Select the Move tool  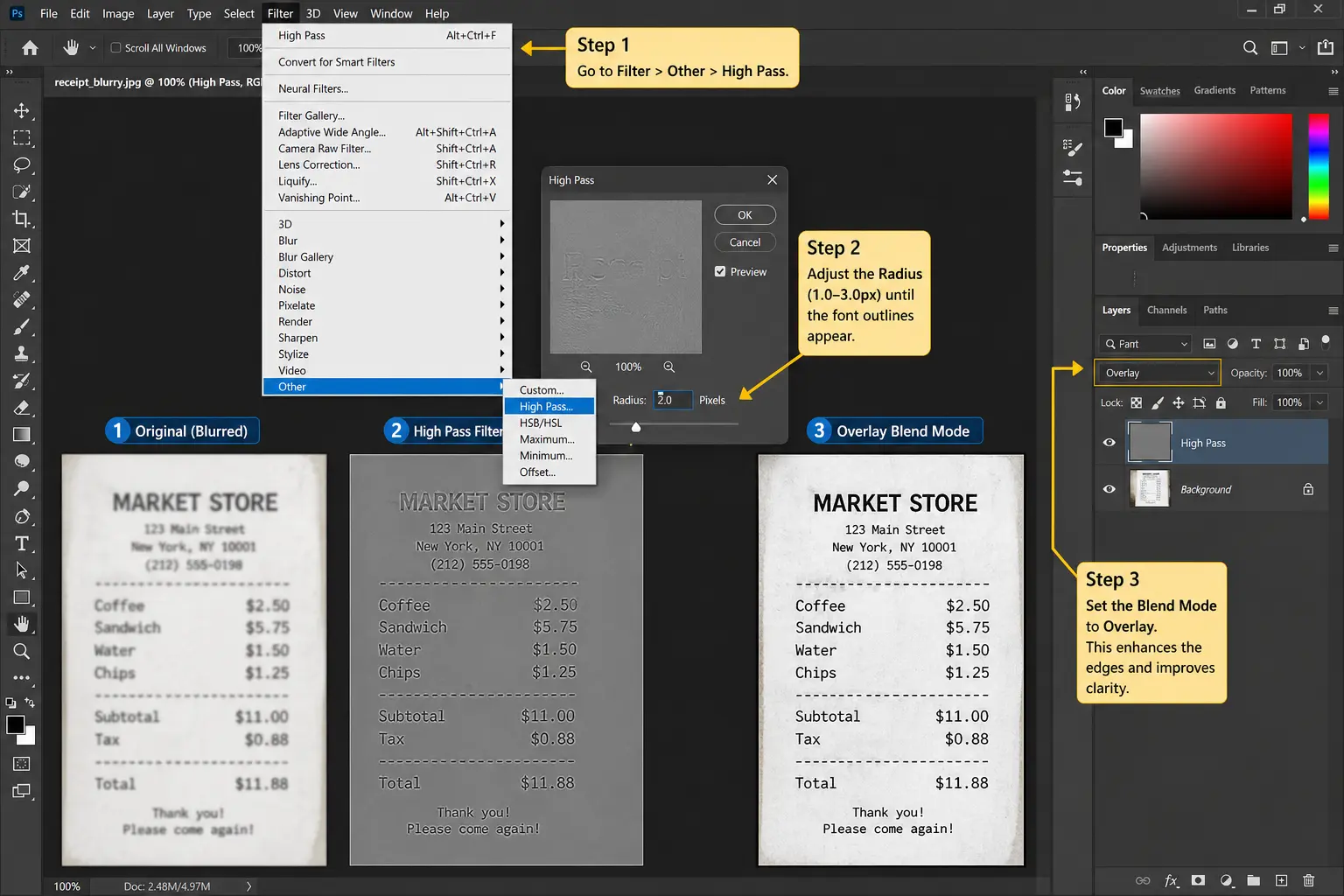[x=22, y=111]
